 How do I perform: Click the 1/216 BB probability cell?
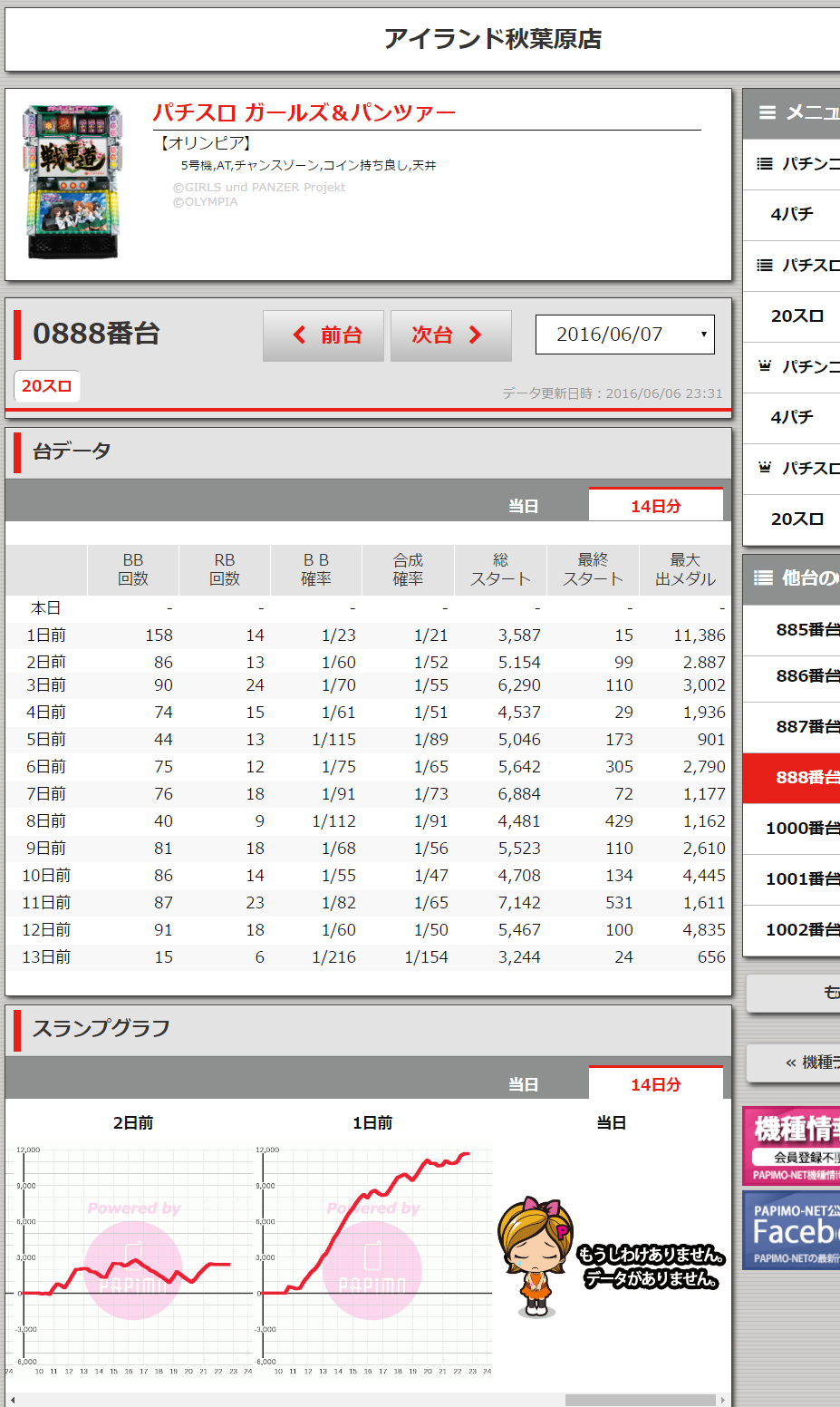tap(334, 957)
